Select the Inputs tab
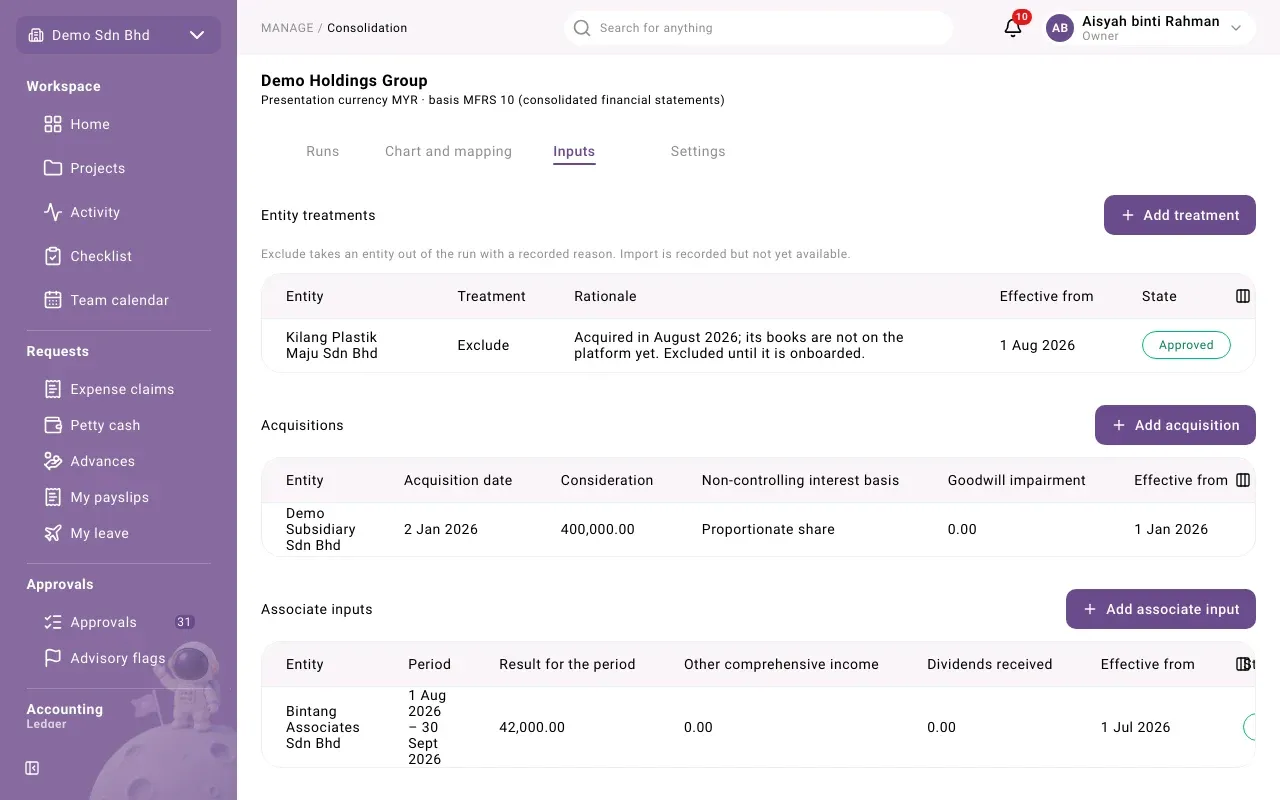The image size is (1280, 800). tap(574, 151)
